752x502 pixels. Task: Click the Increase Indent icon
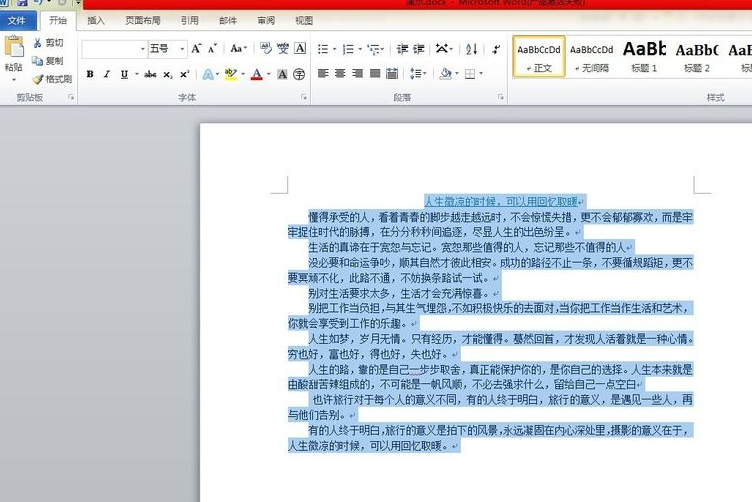[419, 49]
